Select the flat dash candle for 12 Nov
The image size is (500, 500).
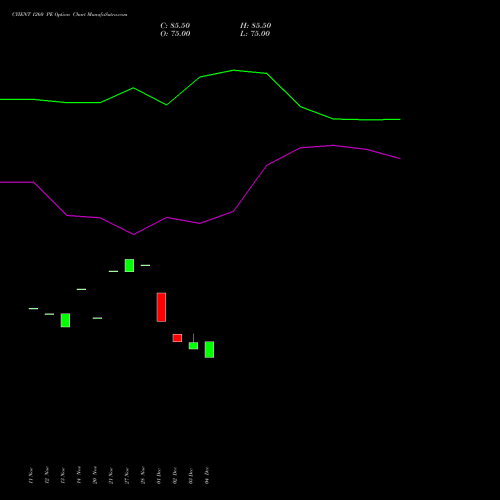pos(49,314)
